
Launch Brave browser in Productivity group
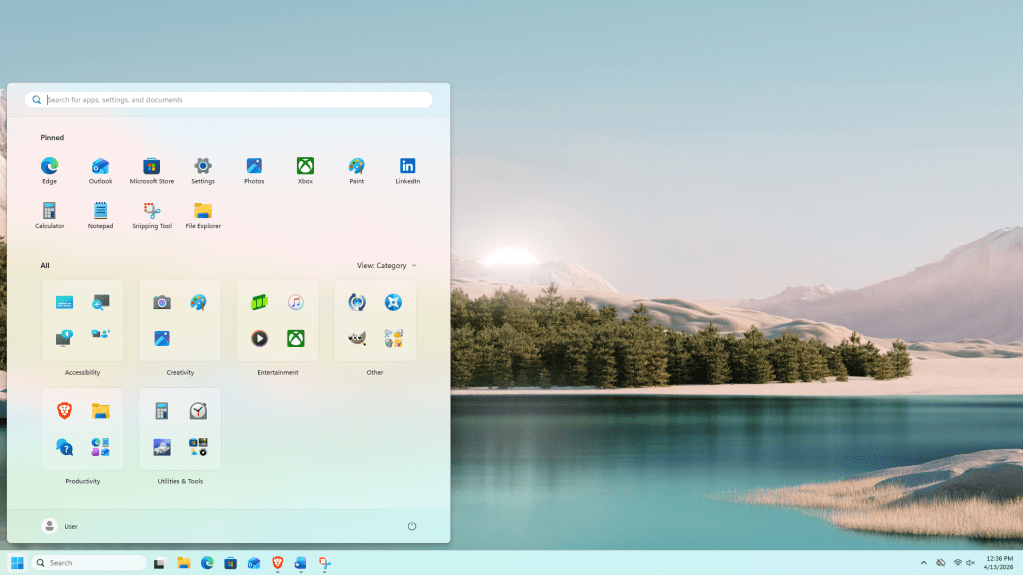(x=64, y=411)
